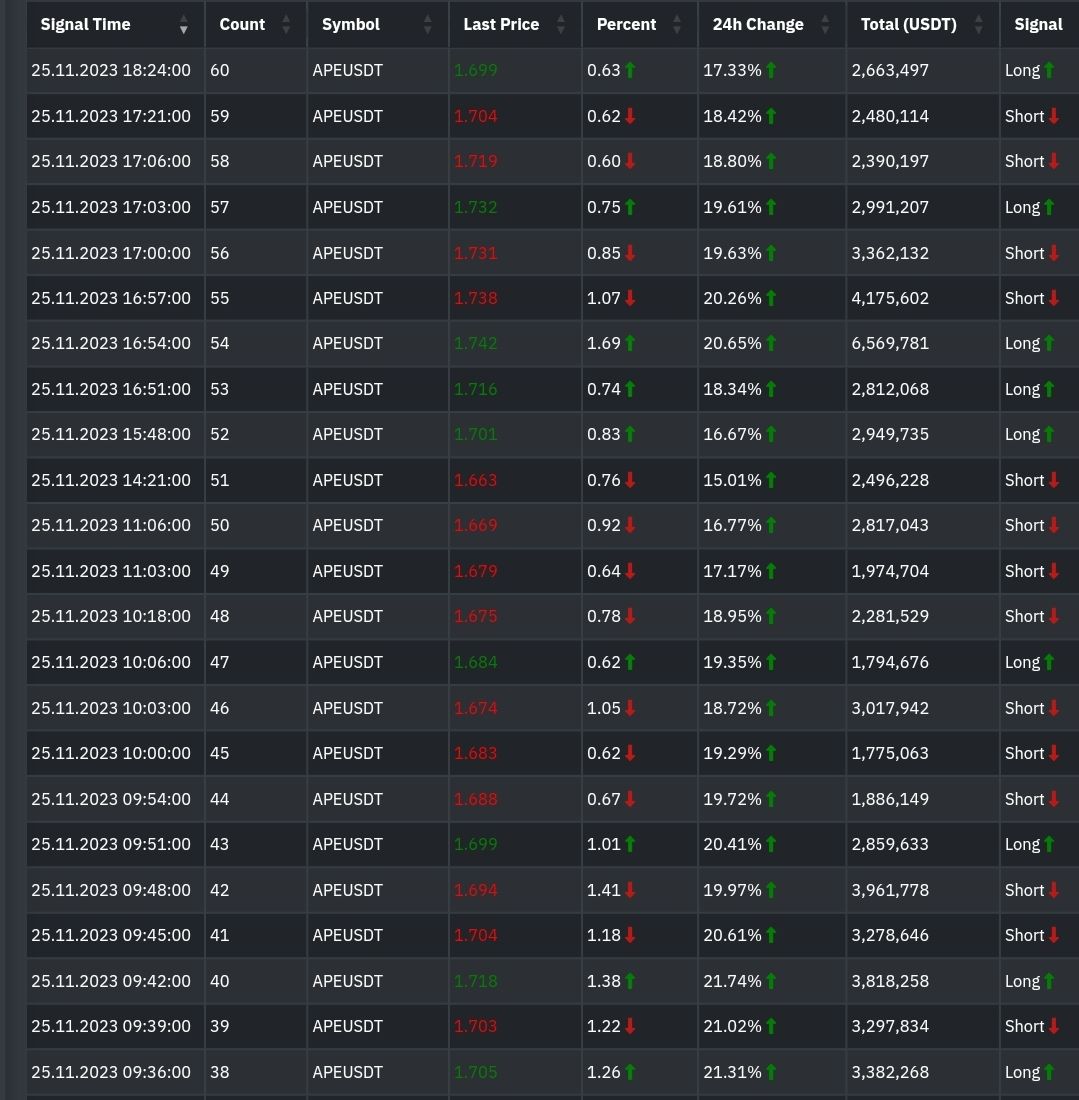
Task: Click the 24h change value 18.34%
Action: (732, 389)
